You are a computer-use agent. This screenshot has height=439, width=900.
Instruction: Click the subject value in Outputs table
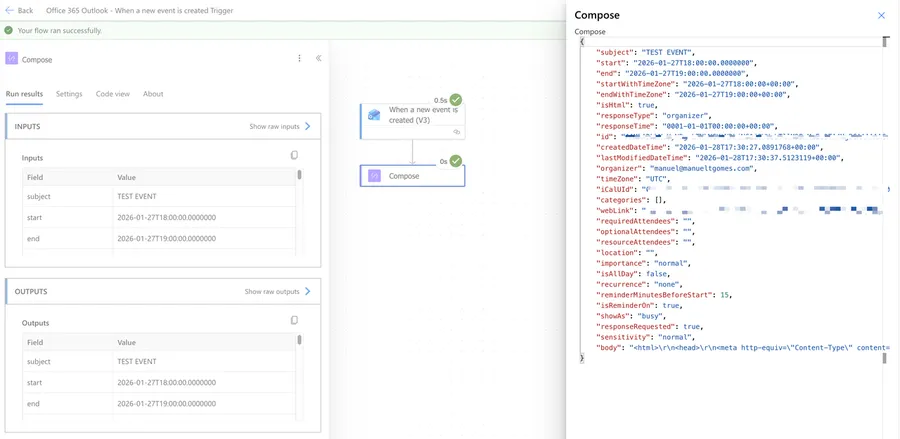[137, 361]
